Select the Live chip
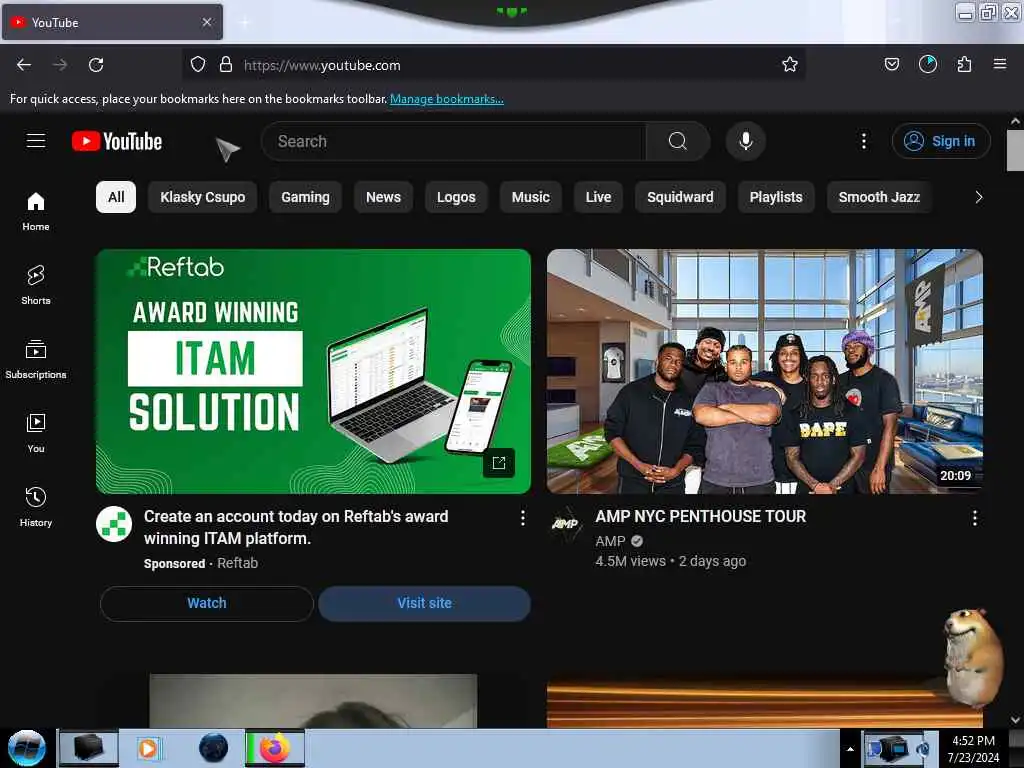Image resolution: width=1024 pixels, height=768 pixels. tap(598, 197)
